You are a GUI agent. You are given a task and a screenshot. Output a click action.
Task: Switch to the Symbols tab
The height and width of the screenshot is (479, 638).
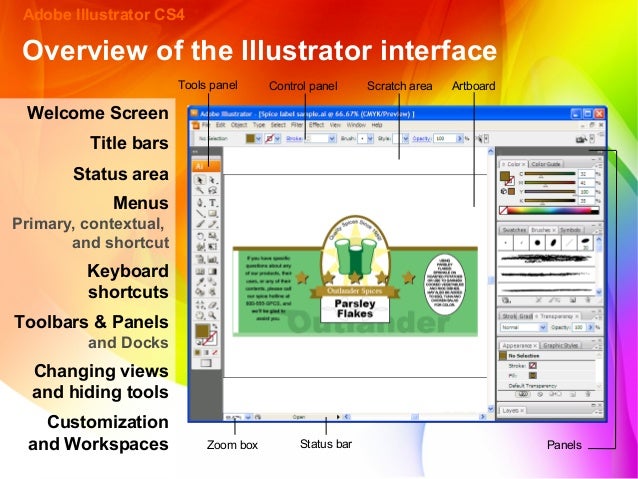tap(570, 230)
